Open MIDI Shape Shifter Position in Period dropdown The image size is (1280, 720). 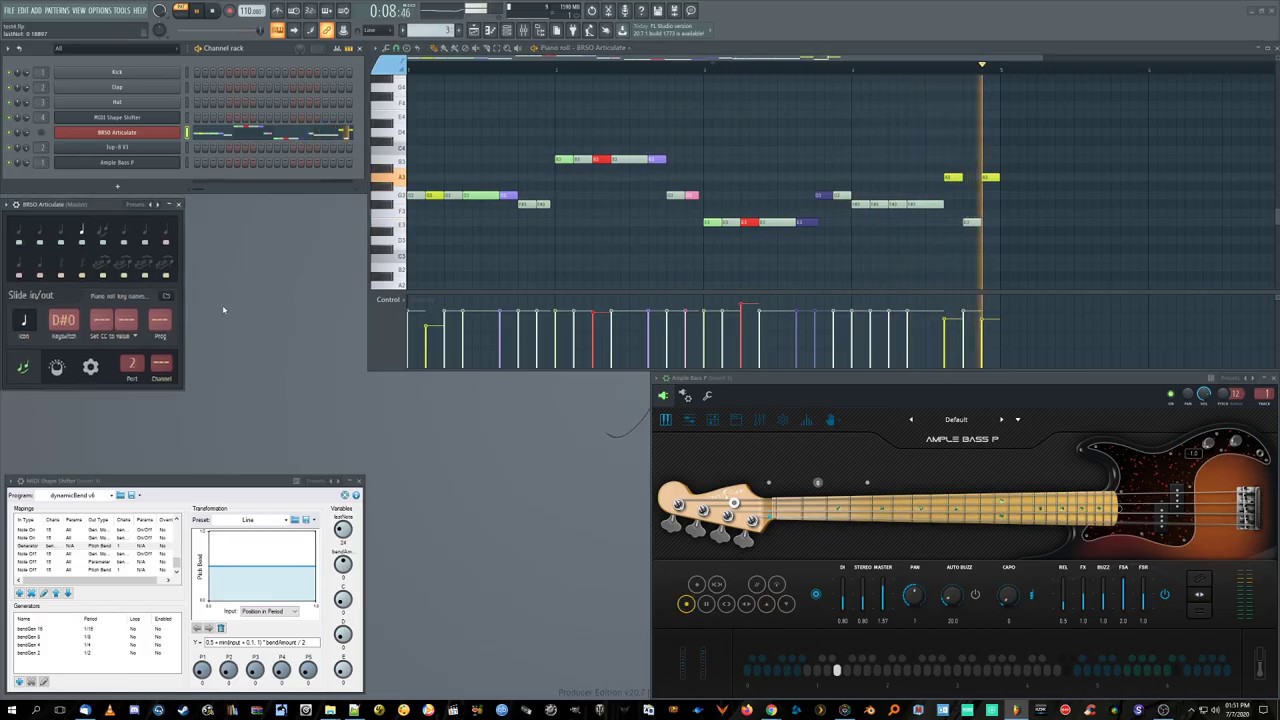(269, 611)
